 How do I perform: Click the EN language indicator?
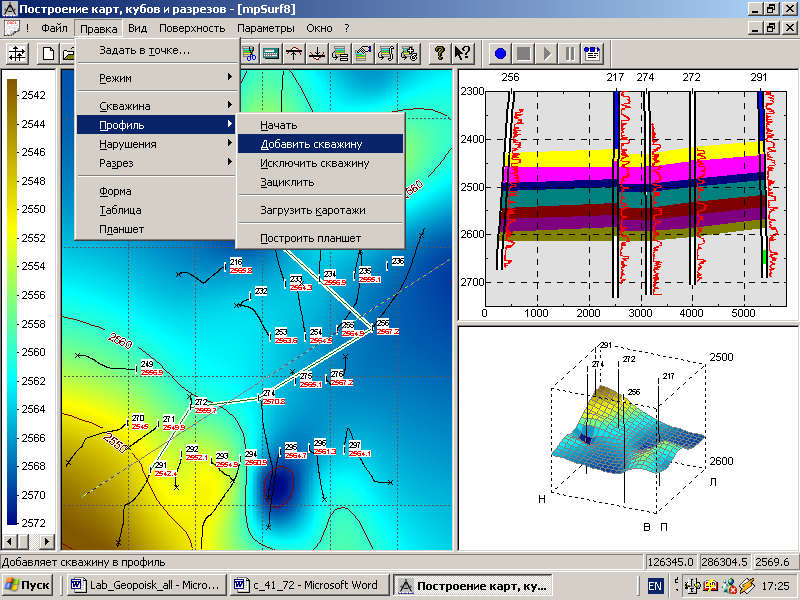pos(655,586)
